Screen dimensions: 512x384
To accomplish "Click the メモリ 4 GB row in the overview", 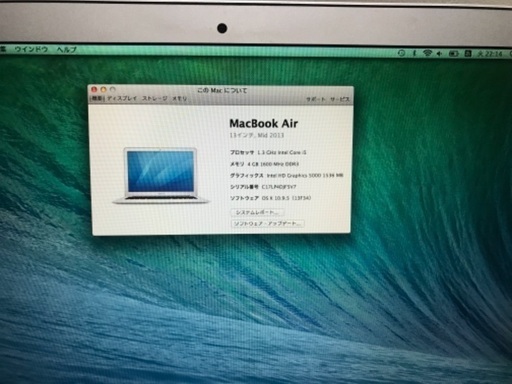I will 264,164.
